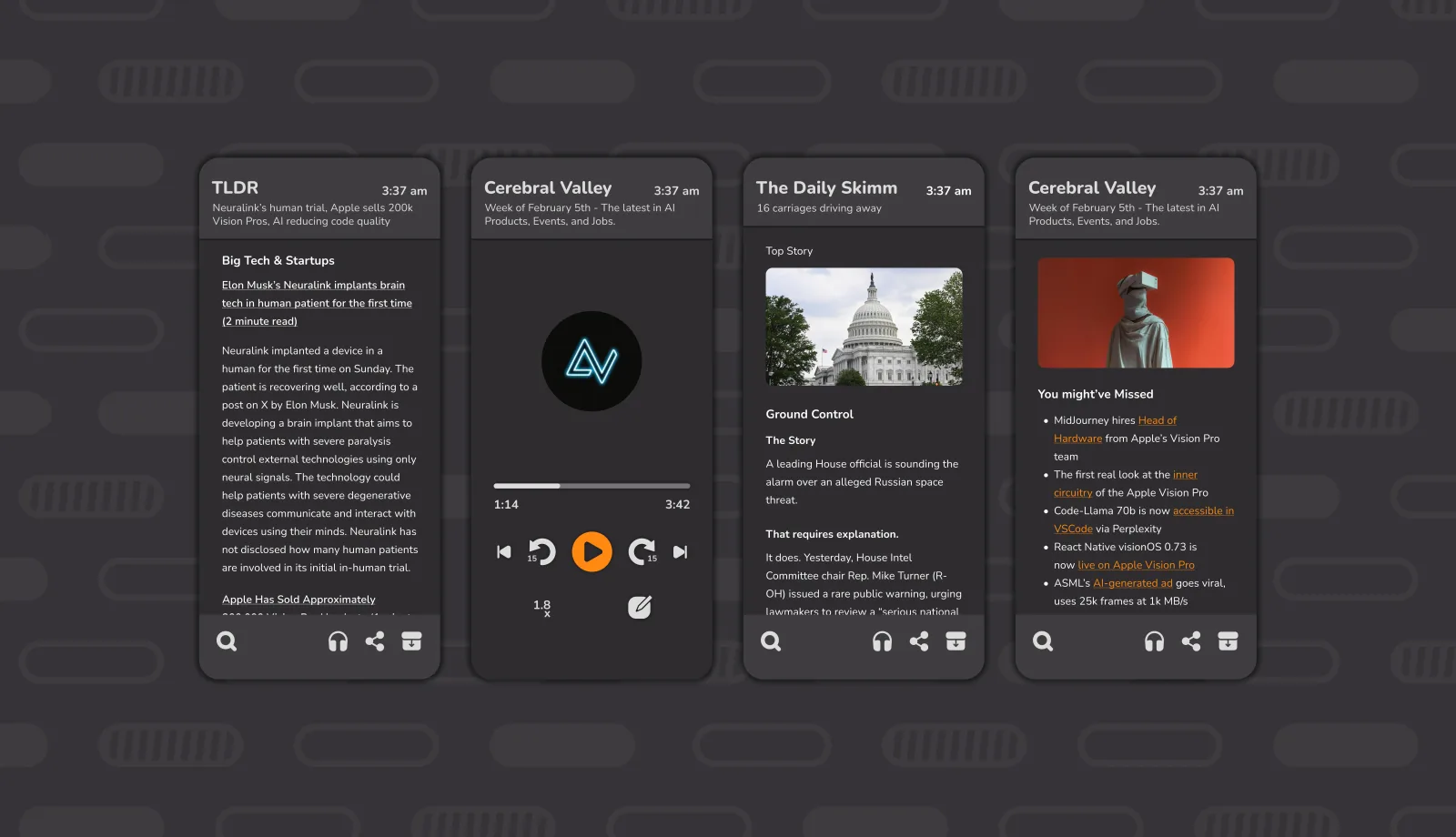Archive the rightmost Cerebral Valley newsletter

click(1228, 641)
